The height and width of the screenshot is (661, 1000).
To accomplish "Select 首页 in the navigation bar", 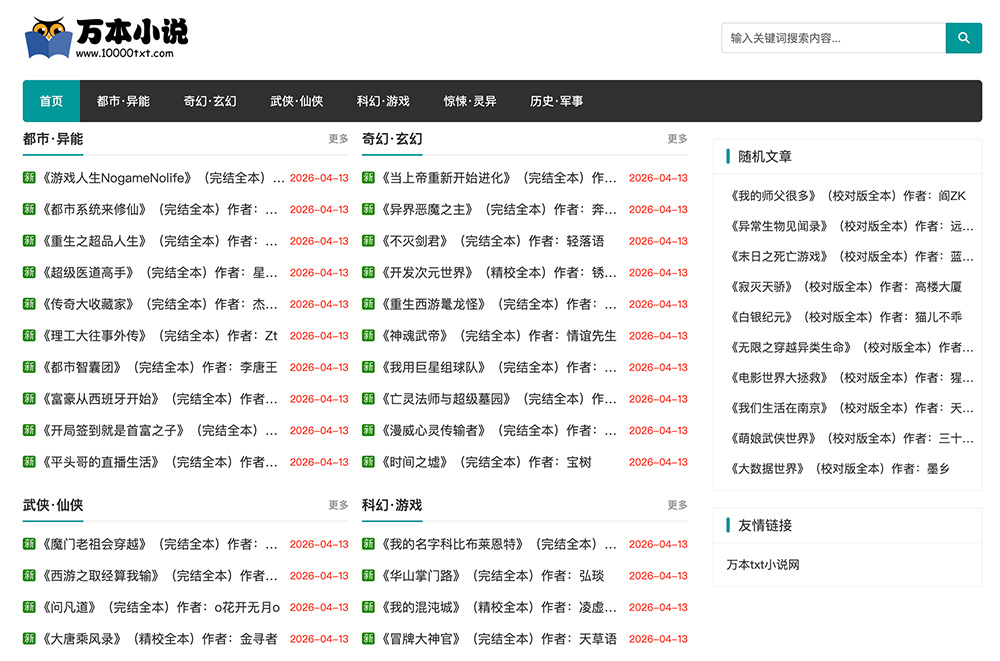I will click(x=51, y=101).
